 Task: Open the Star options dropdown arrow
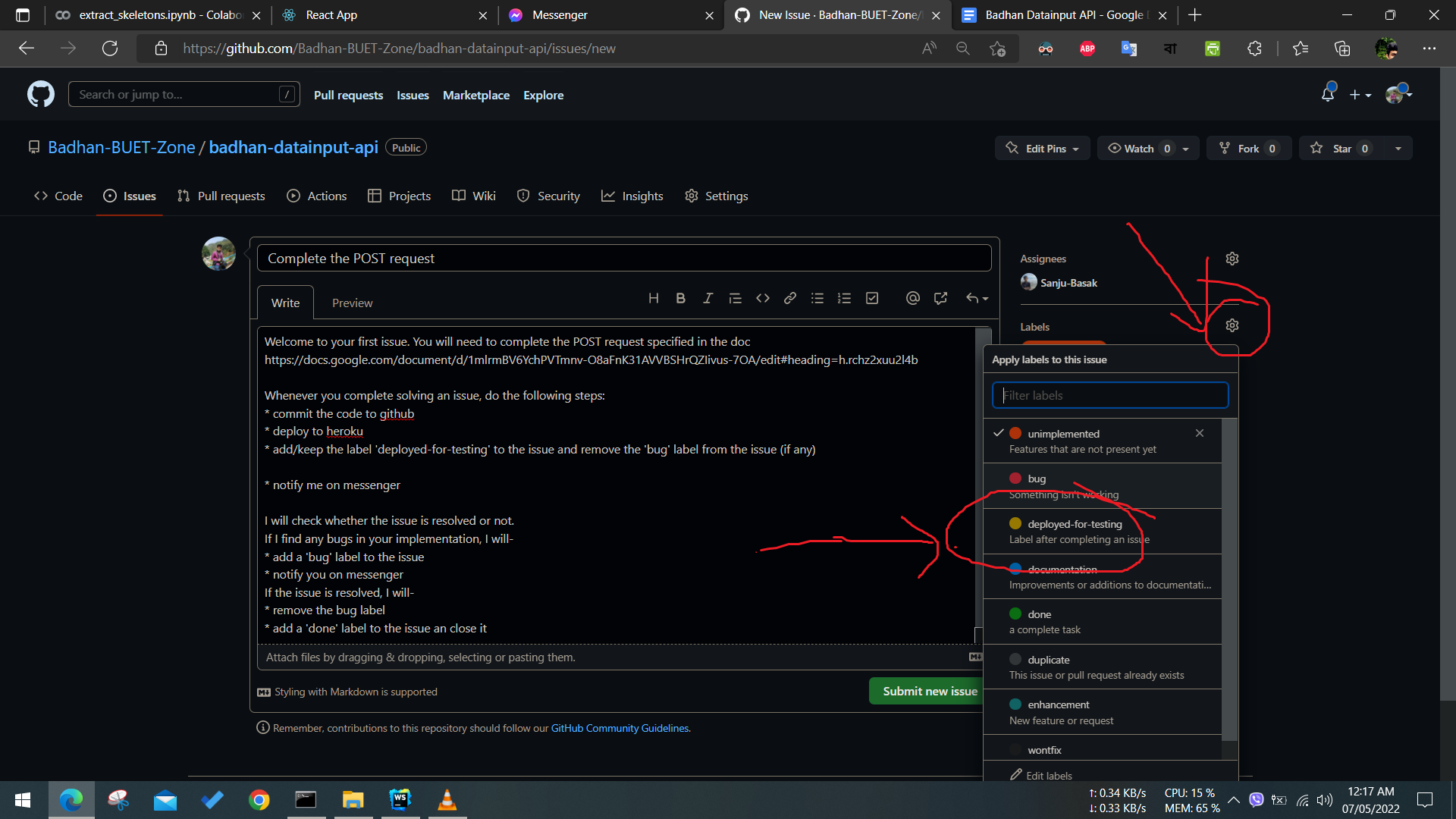1398,148
